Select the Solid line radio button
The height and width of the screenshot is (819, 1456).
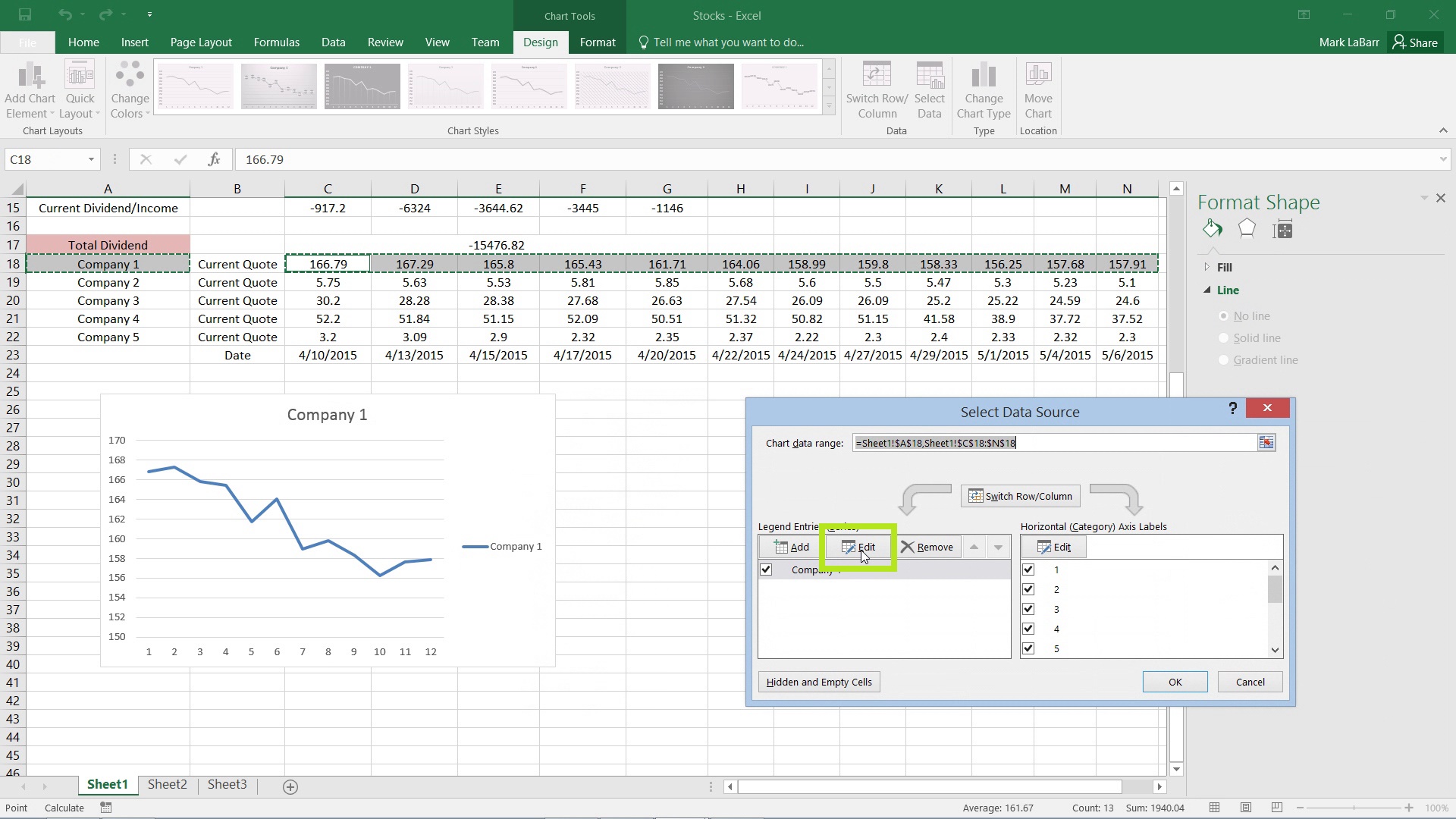(1224, 338)
